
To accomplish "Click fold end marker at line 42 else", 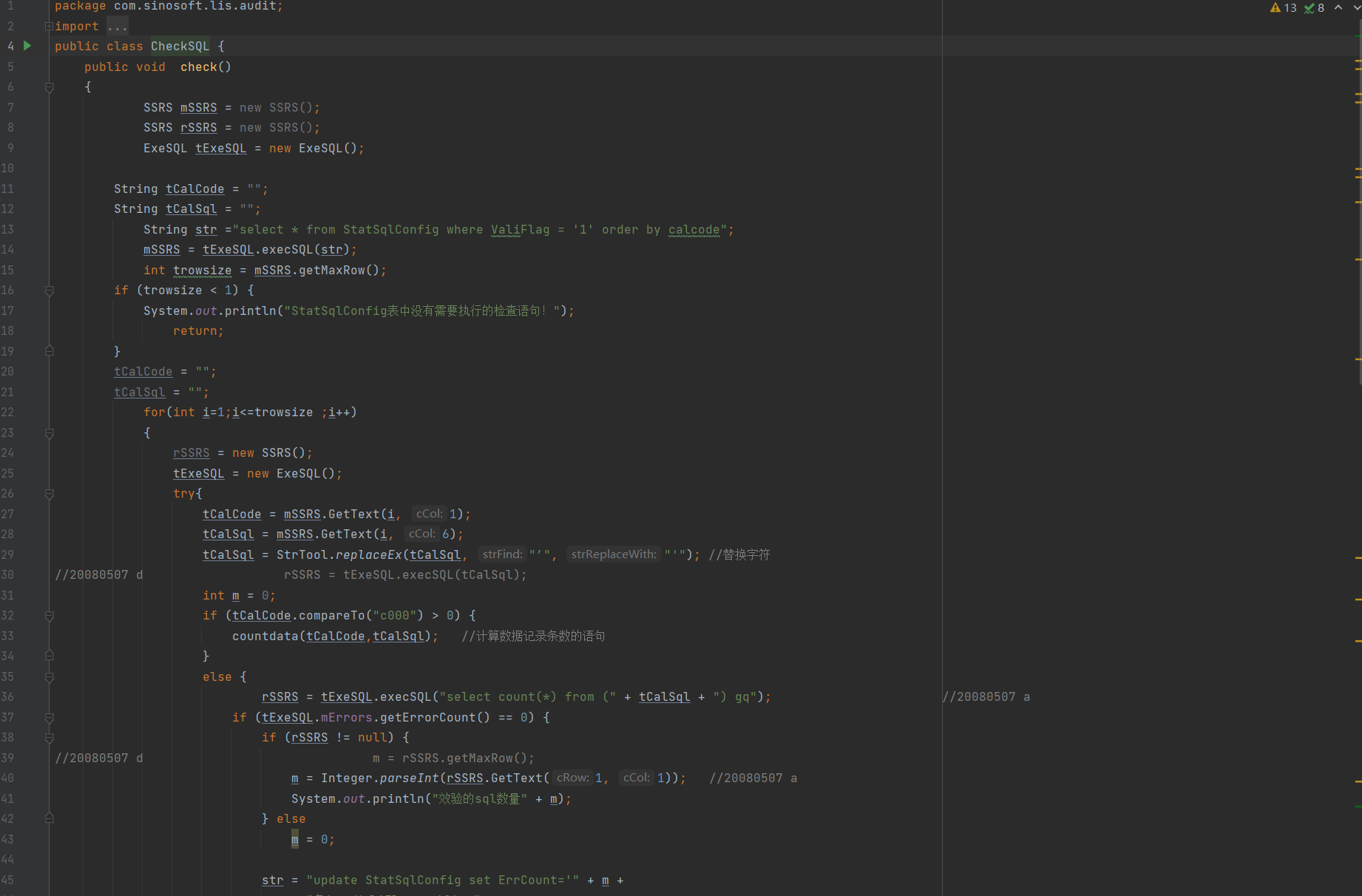I will [50, 818].
